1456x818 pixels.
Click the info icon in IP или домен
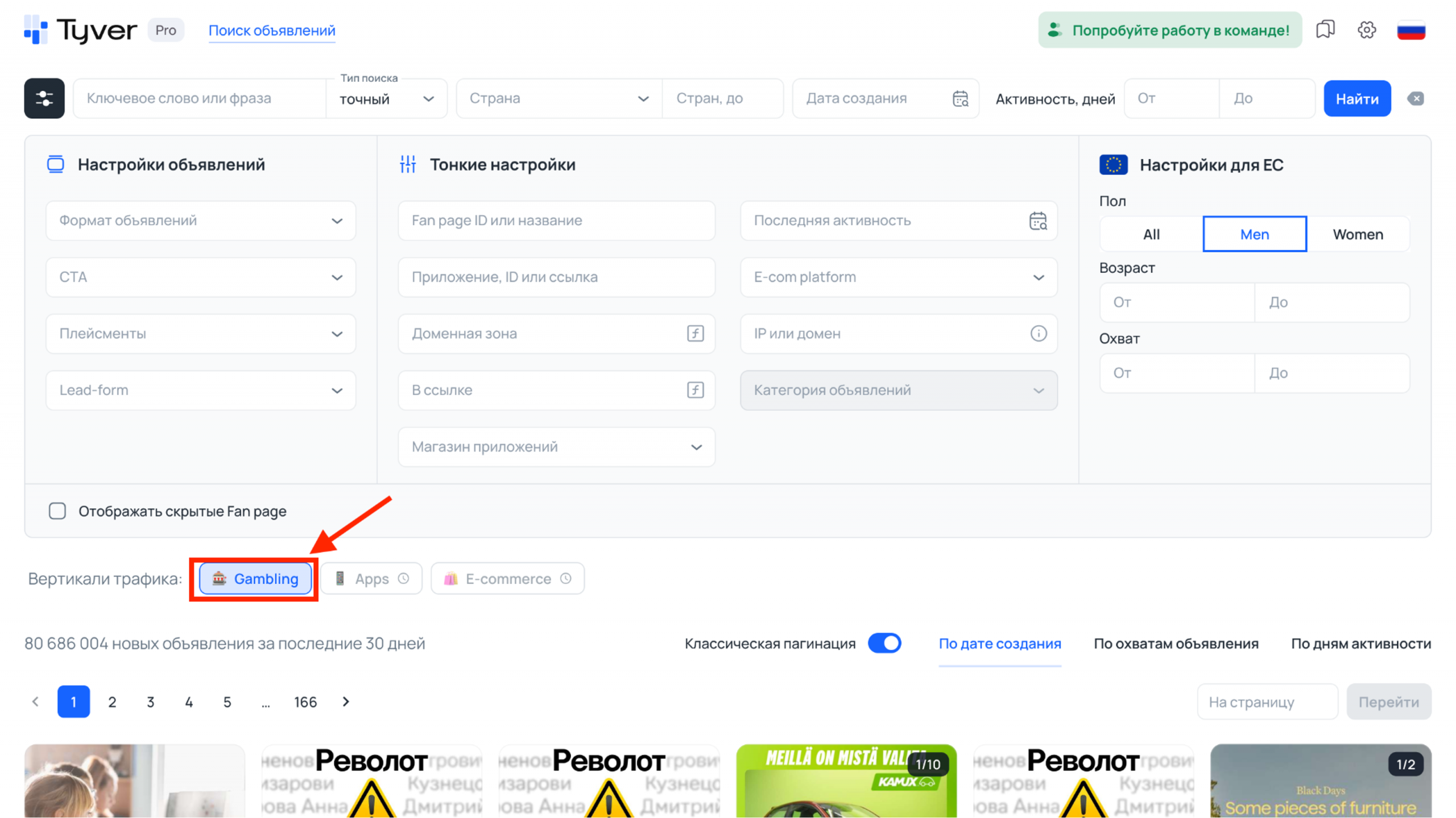pyautogui.click(x=1038, y=334)
